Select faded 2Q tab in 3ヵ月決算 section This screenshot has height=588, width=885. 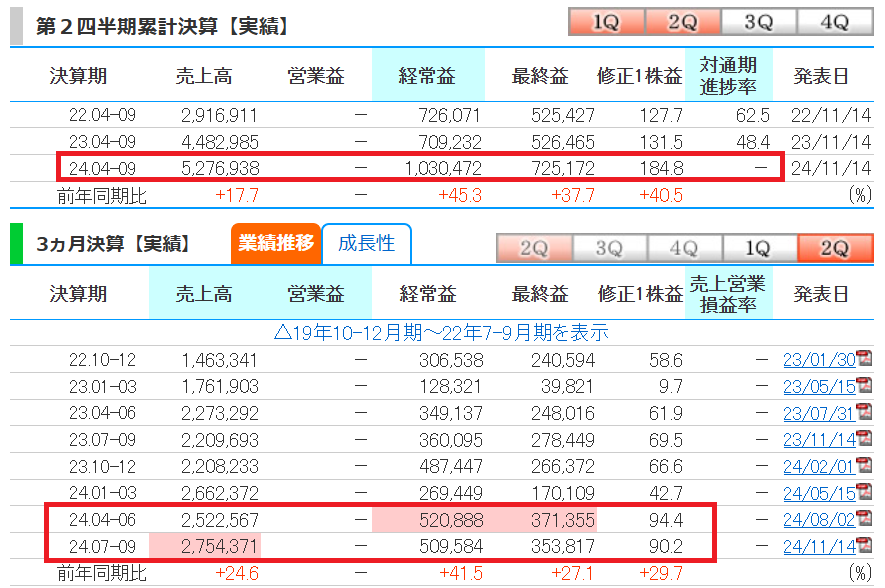(534, 248)
